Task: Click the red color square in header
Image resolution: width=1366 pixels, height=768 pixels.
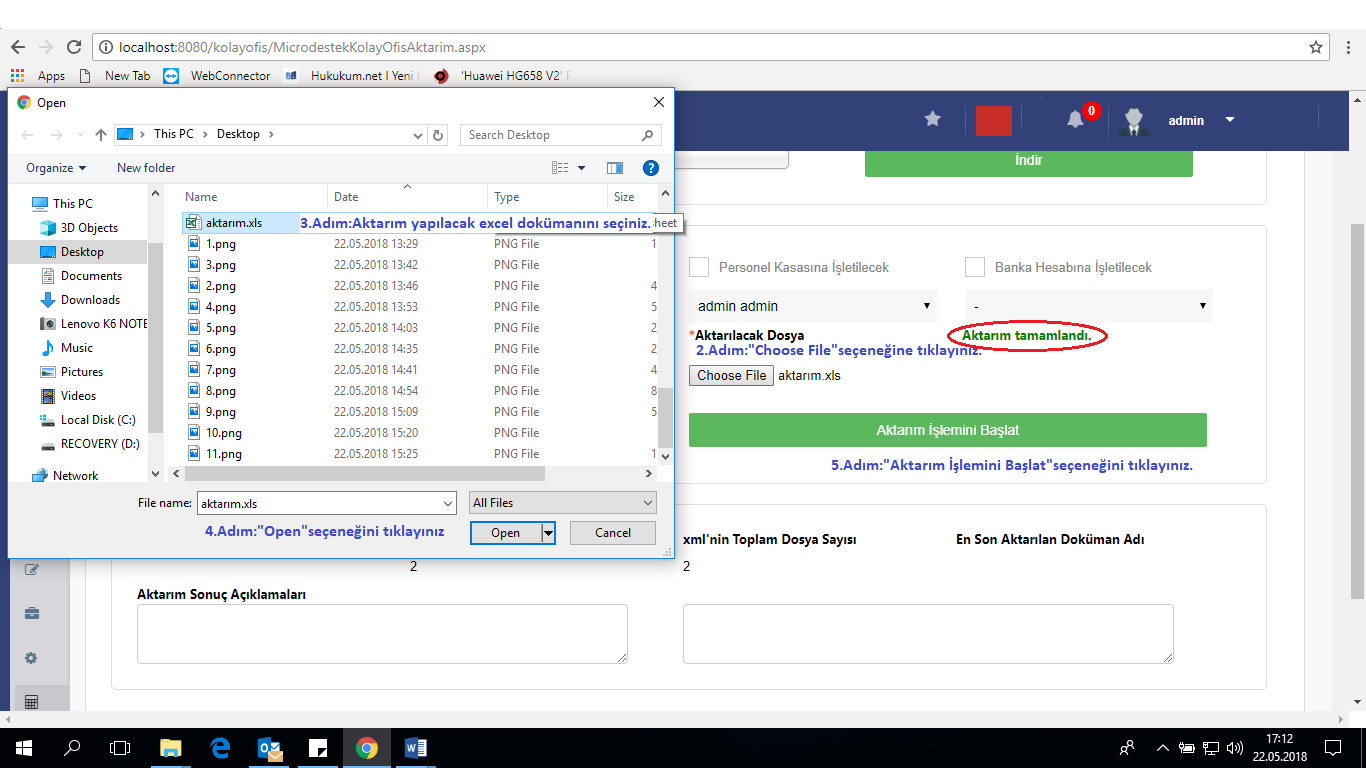Action: [993, 120]
